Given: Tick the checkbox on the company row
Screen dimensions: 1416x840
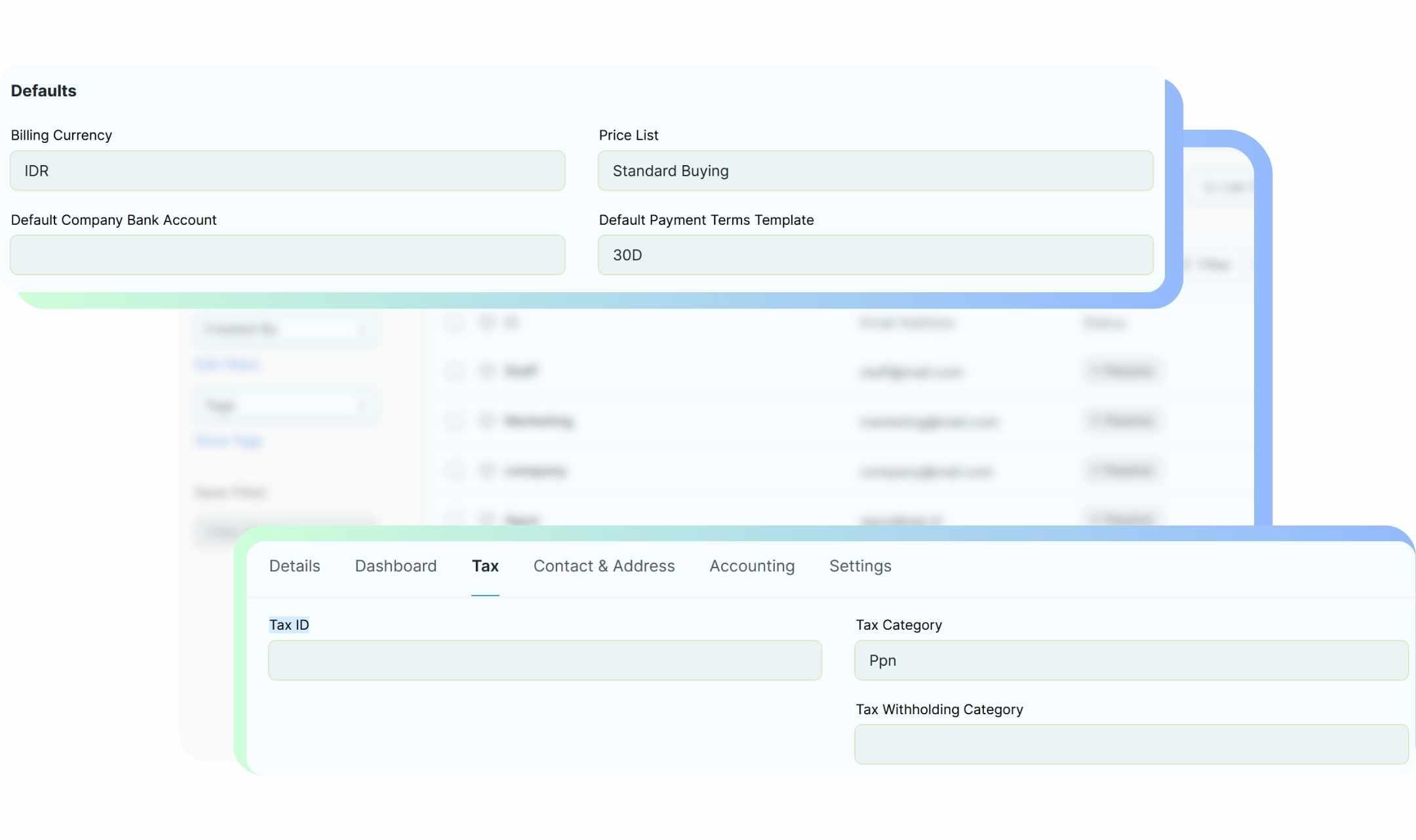Looking at the screenshot, I should (454, 470).
